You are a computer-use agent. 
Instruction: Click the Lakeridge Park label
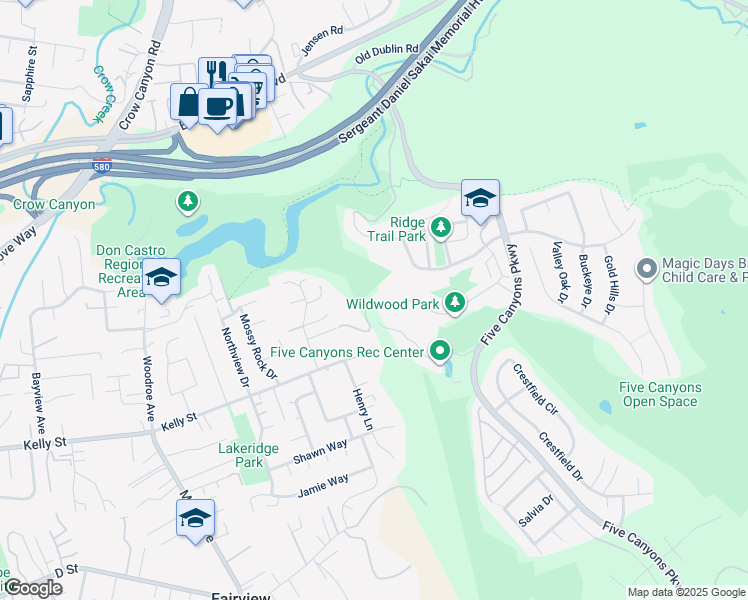coord(249,455)
